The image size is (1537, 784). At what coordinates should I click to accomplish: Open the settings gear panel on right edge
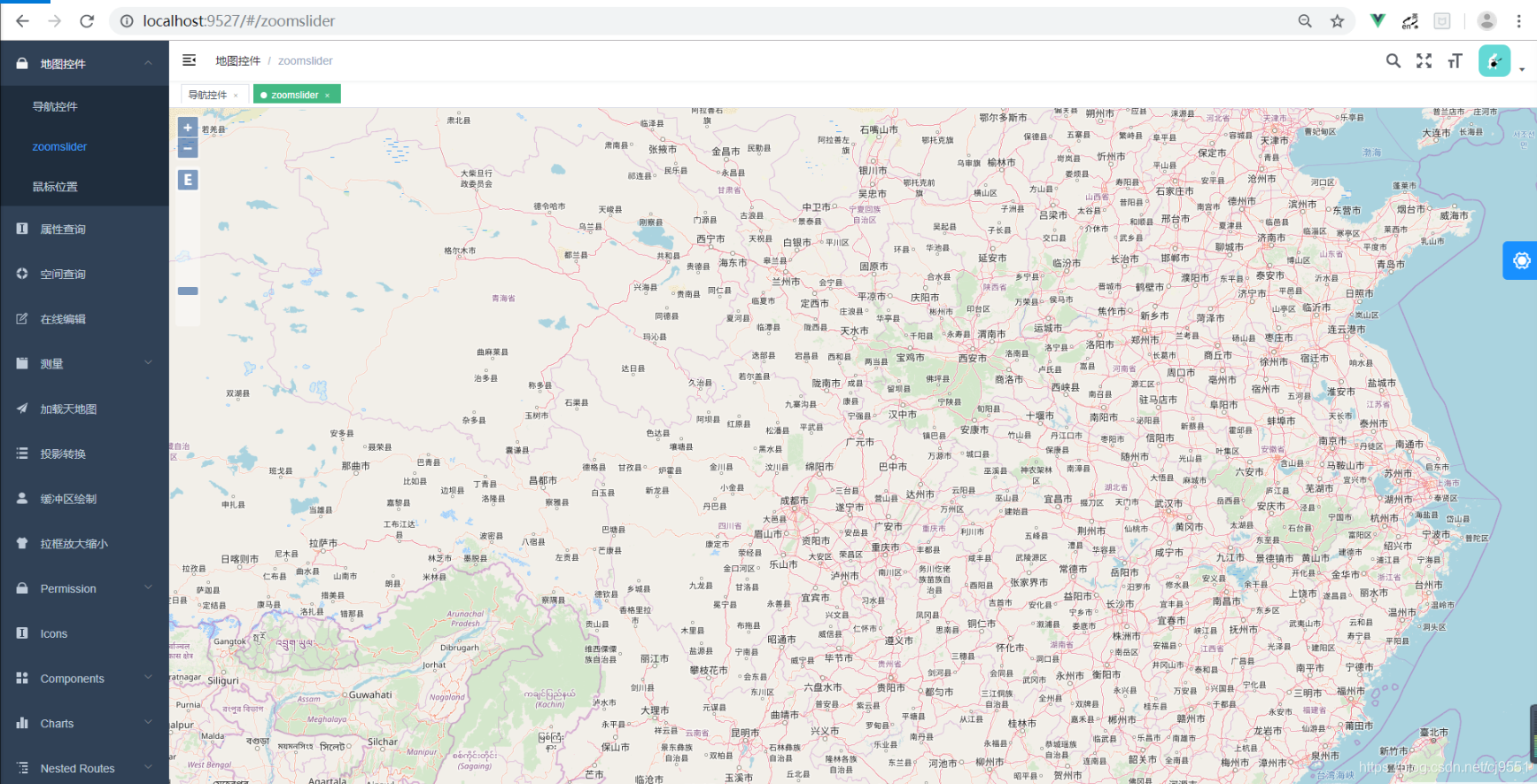(x=1521, y=260)
